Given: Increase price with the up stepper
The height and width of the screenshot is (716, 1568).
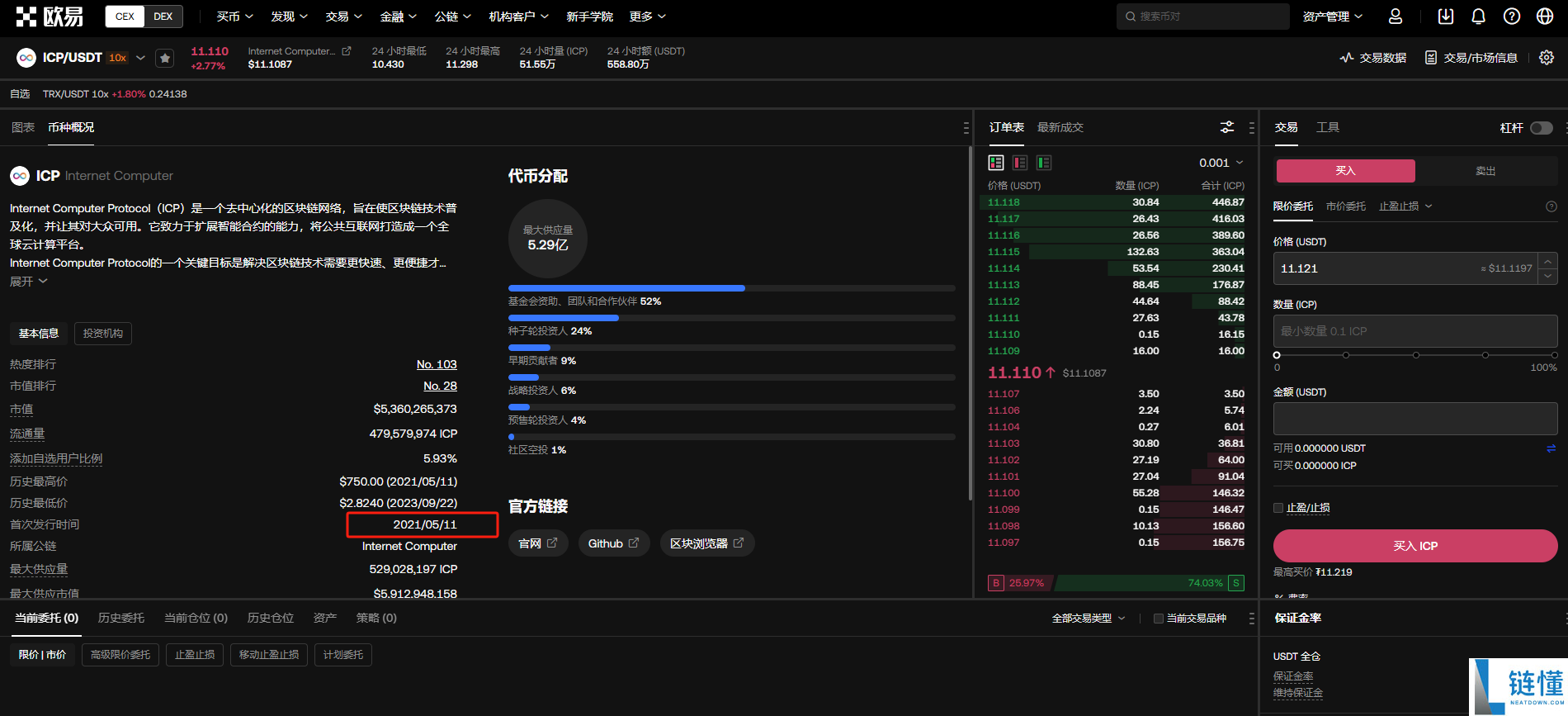Looking at the screenshot, I should (1547, 261).
